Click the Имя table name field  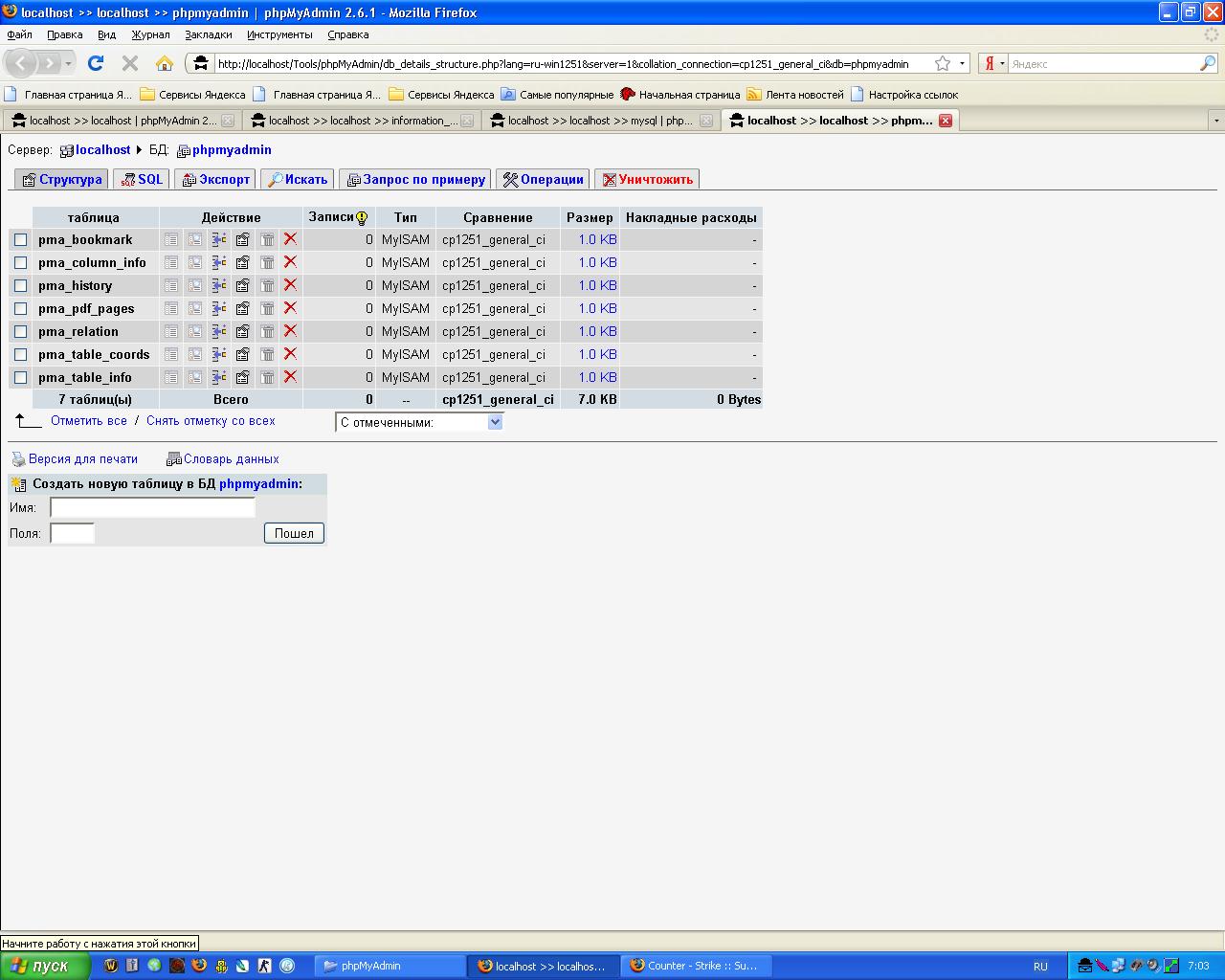(153, 507)
